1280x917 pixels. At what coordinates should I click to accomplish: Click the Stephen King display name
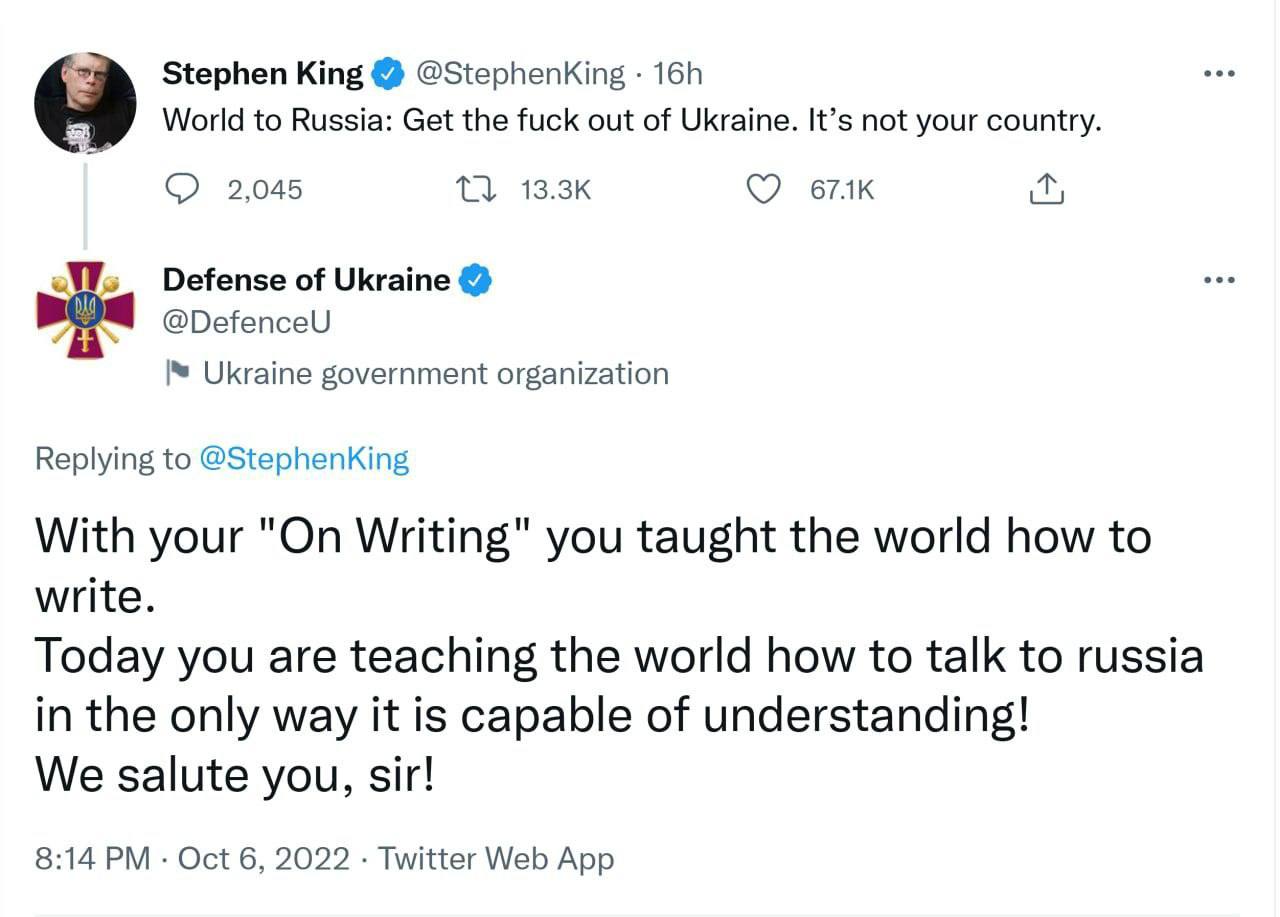pyautogui.click(x=263, y=74)
